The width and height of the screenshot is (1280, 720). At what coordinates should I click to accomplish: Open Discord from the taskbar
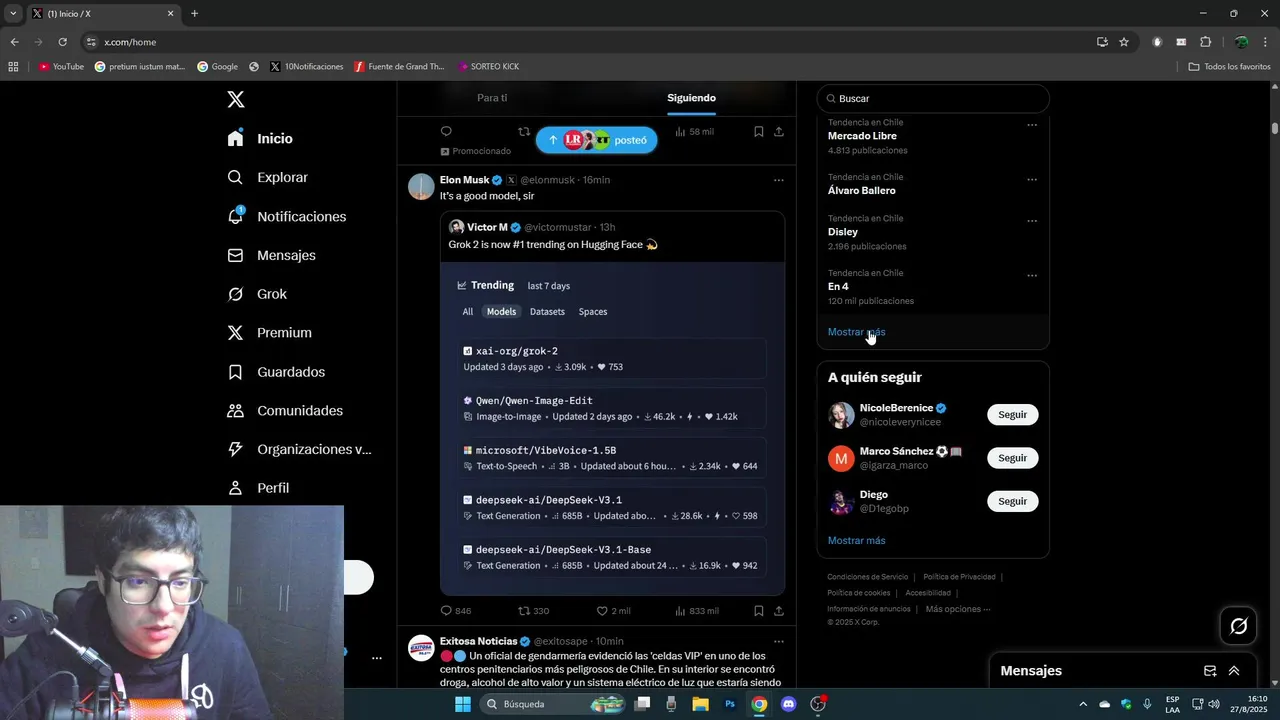pos(788,704)
